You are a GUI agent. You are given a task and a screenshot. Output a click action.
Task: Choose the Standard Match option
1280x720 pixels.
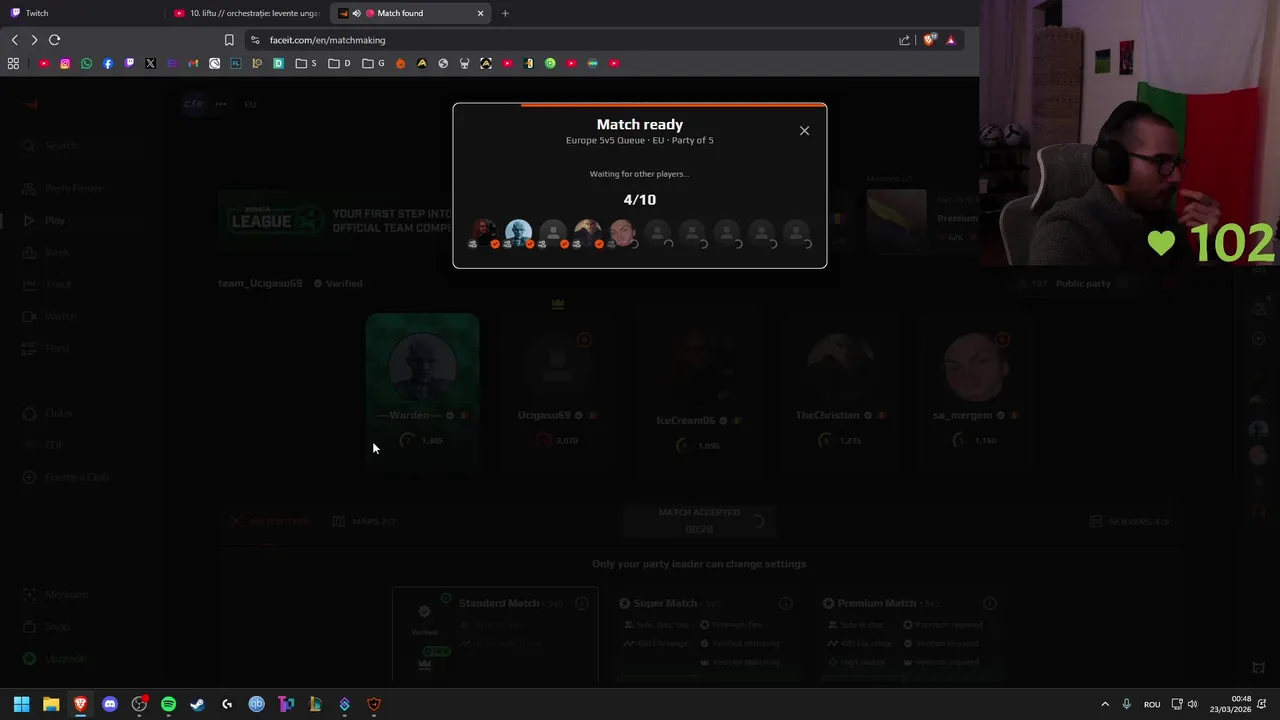(x=495, y=635)
